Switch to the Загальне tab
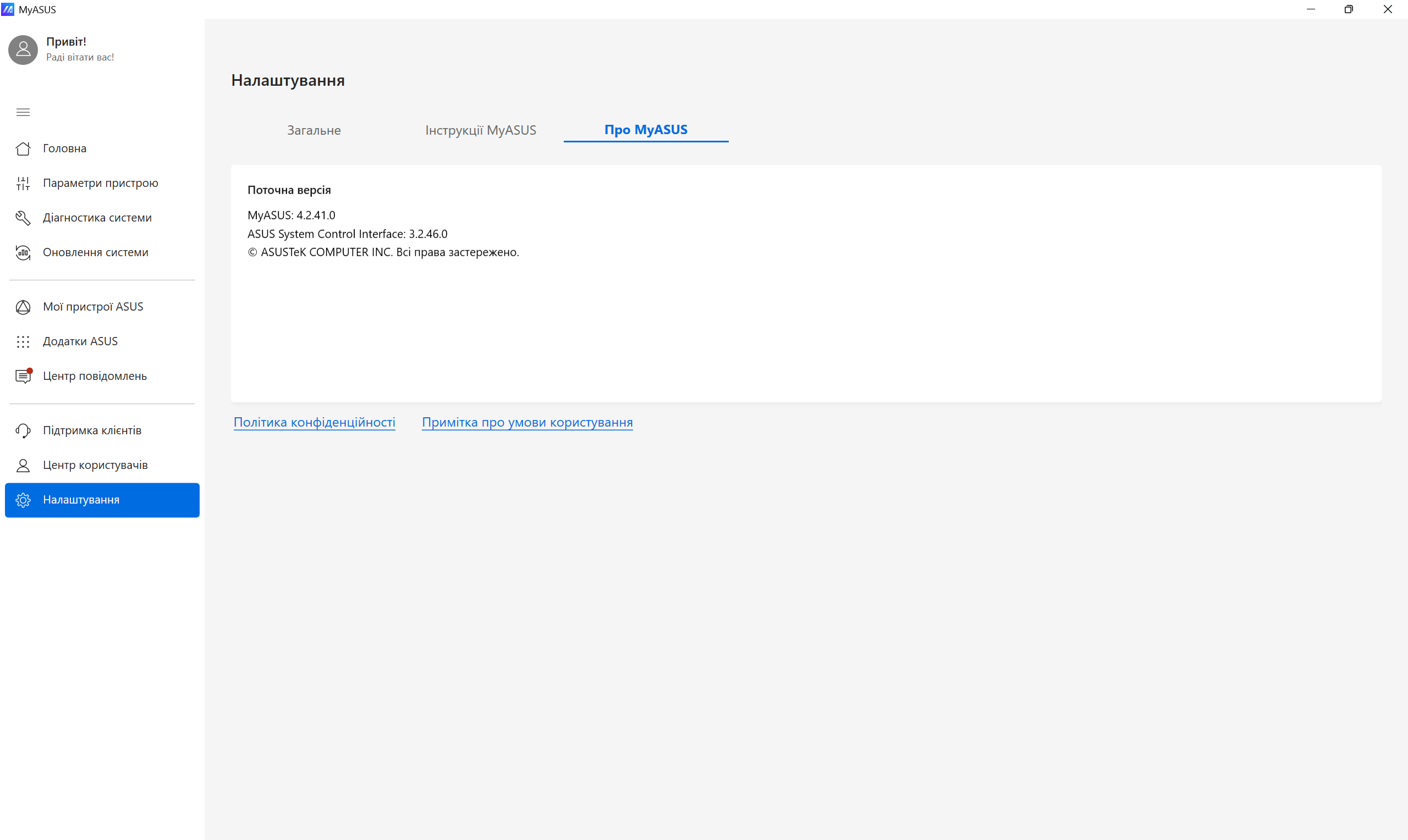Image resolution: width=1408 pixels, height=840 pixels. point(313,130)
